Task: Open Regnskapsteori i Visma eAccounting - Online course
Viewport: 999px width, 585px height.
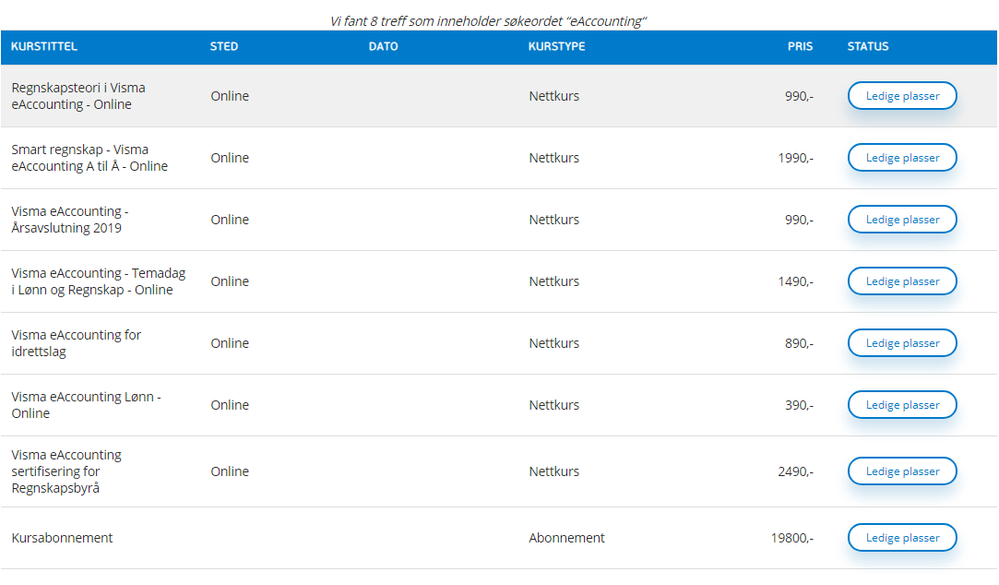Action: (x=78, y=96)
